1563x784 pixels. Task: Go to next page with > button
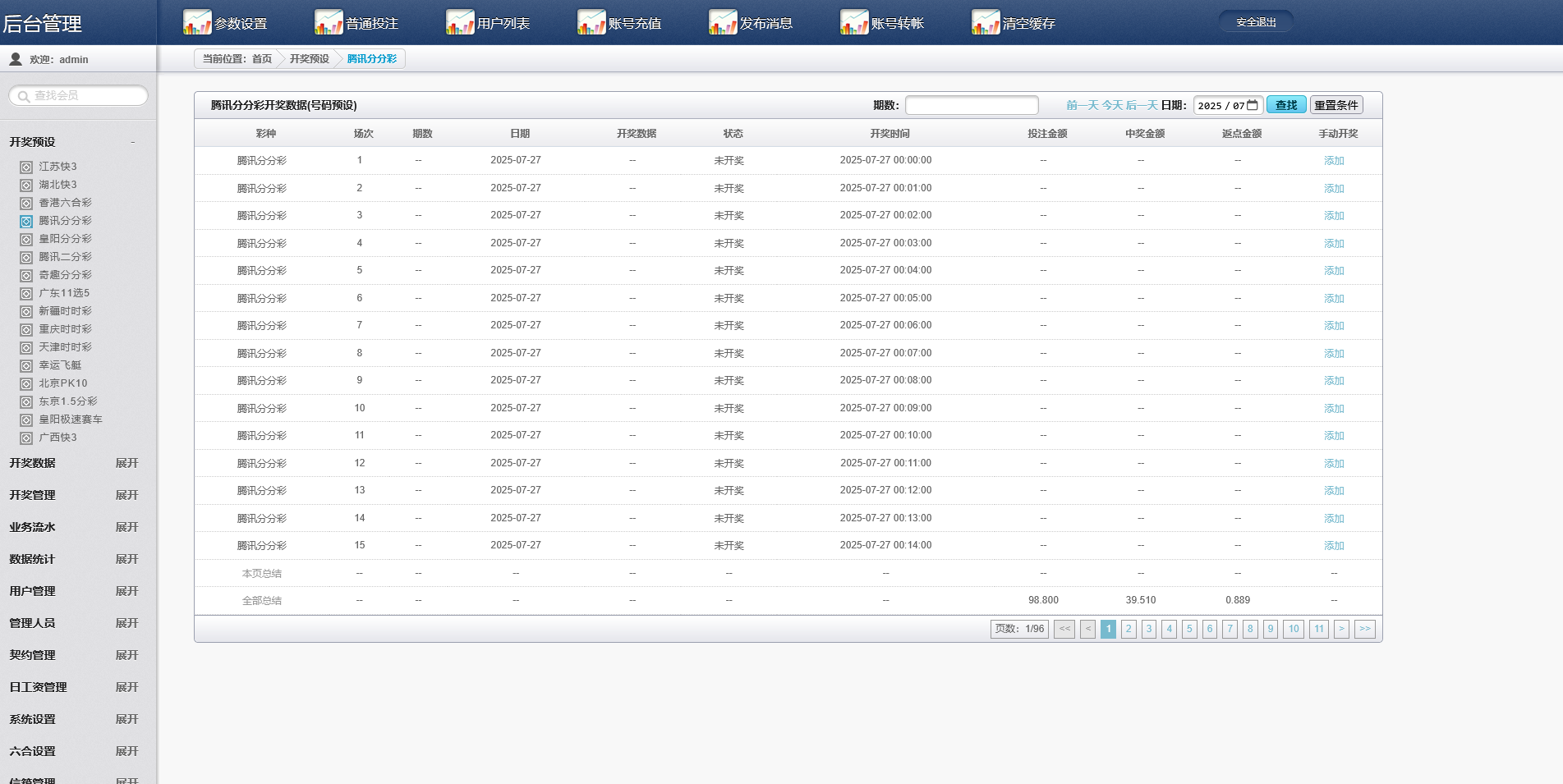tap(1341, 629)
